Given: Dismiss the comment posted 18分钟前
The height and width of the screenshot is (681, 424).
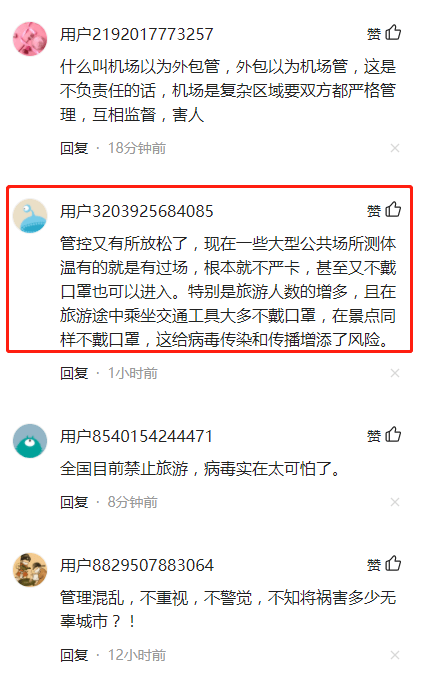Looking at the screenshot, I should pos(394,149).
